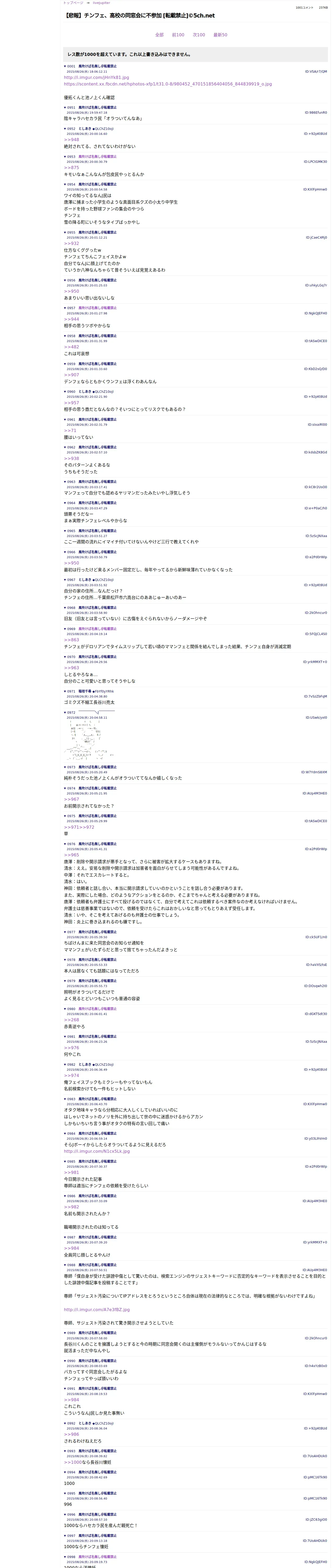Expand the arrow menu of post 0992
The image size is (336, 1568).
tap(65, 1423)
